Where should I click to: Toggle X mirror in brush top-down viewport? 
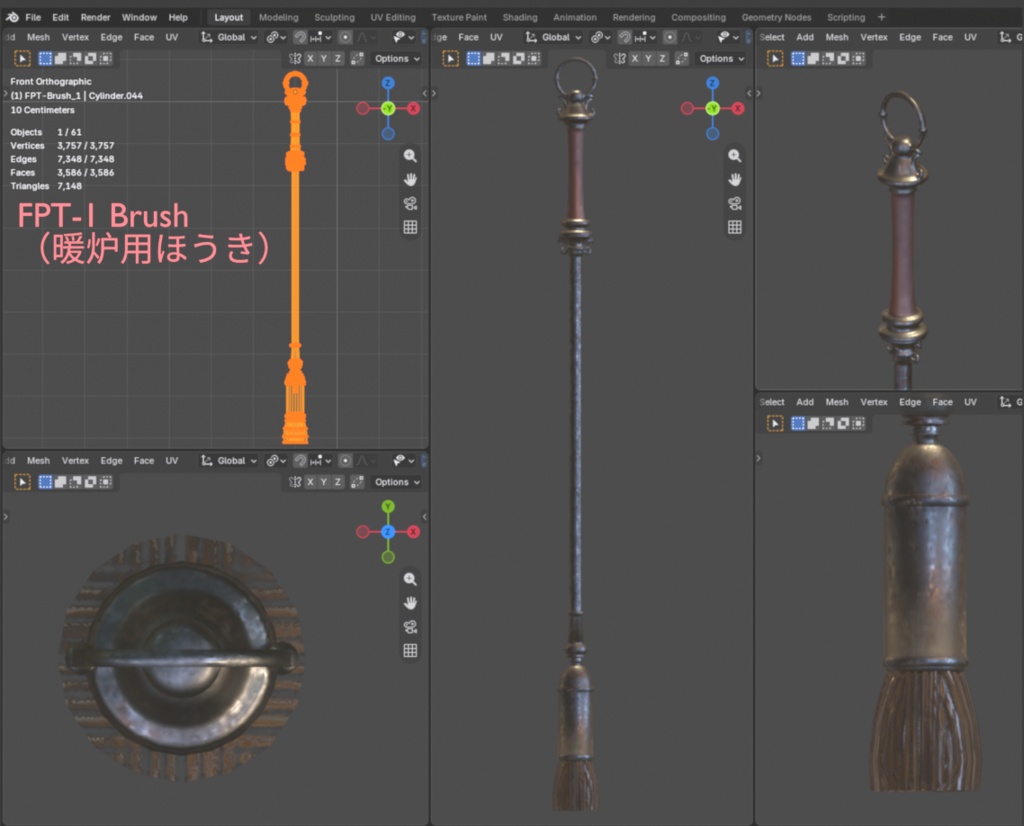pos(310,482)
